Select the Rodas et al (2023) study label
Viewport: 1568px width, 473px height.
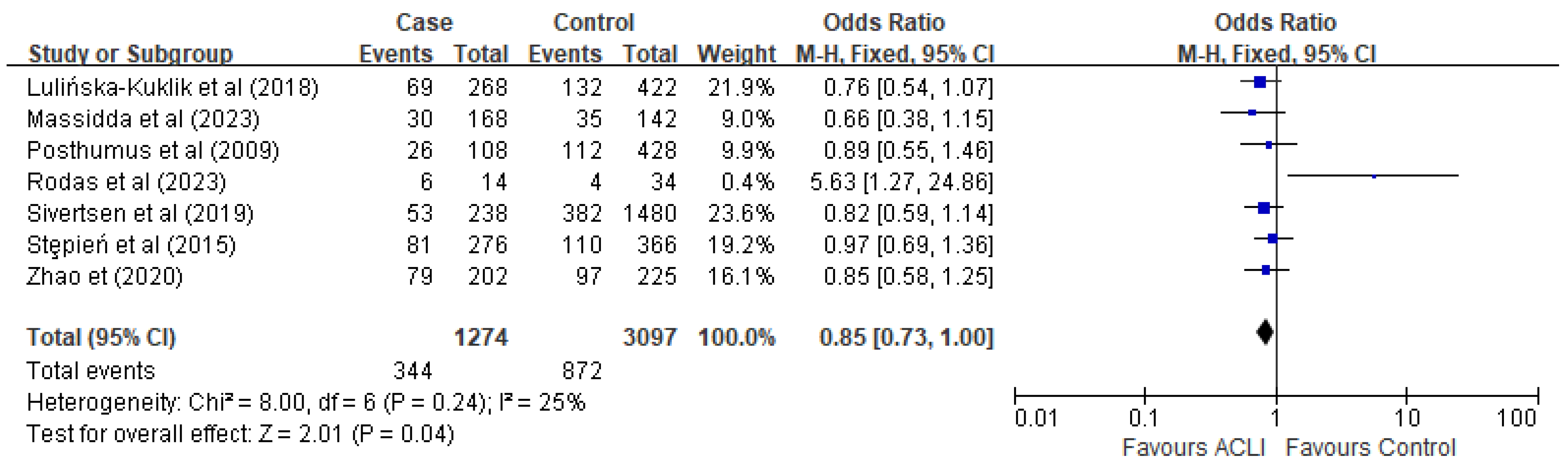127,182
